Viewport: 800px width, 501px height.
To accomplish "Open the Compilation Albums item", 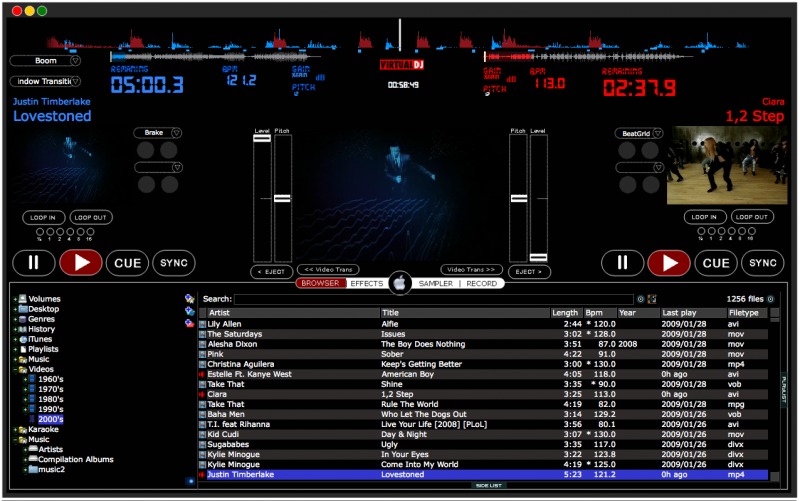I will pyautogui.click(x=76, y=460).
